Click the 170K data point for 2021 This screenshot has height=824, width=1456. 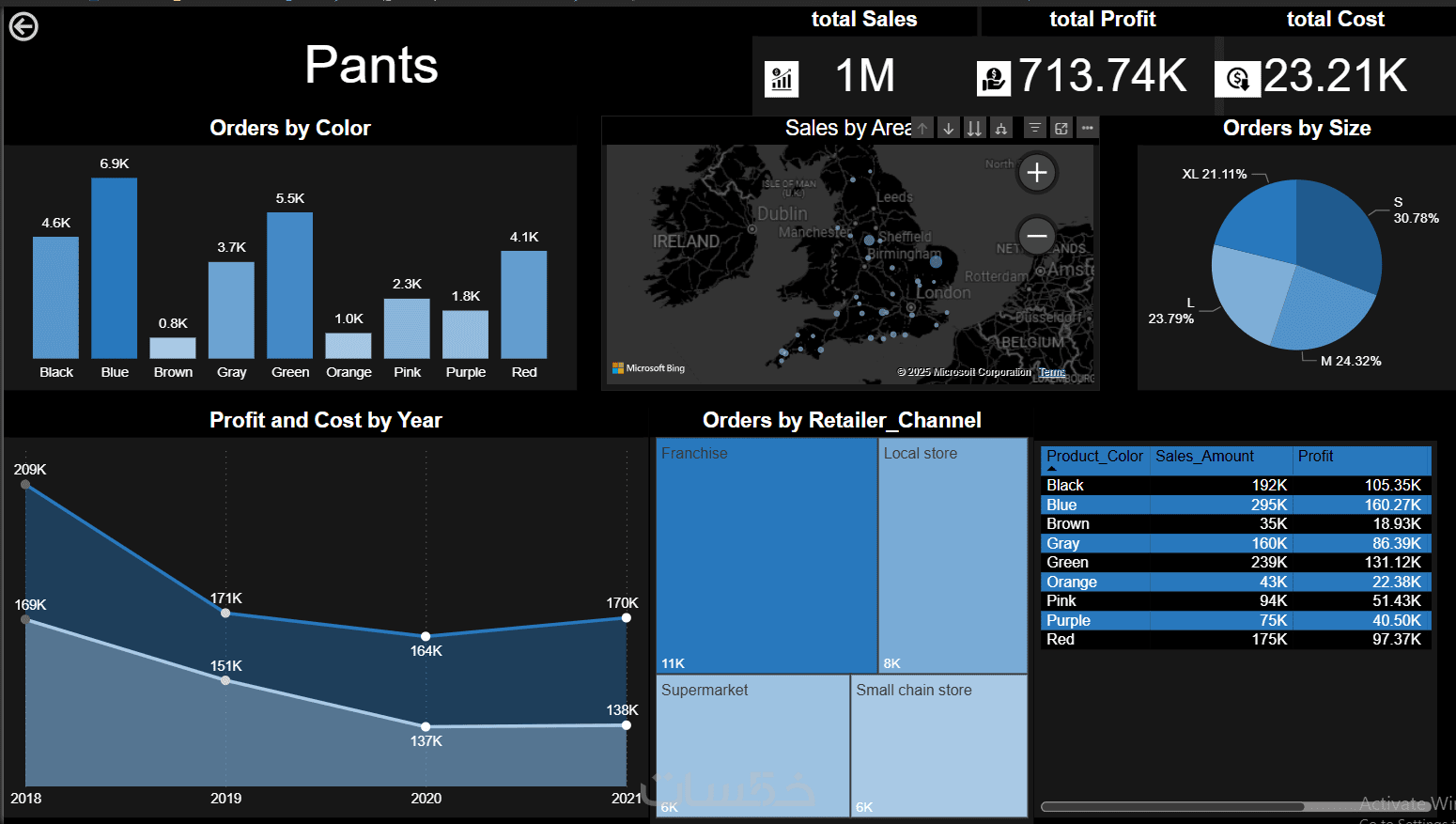point(627,617)
